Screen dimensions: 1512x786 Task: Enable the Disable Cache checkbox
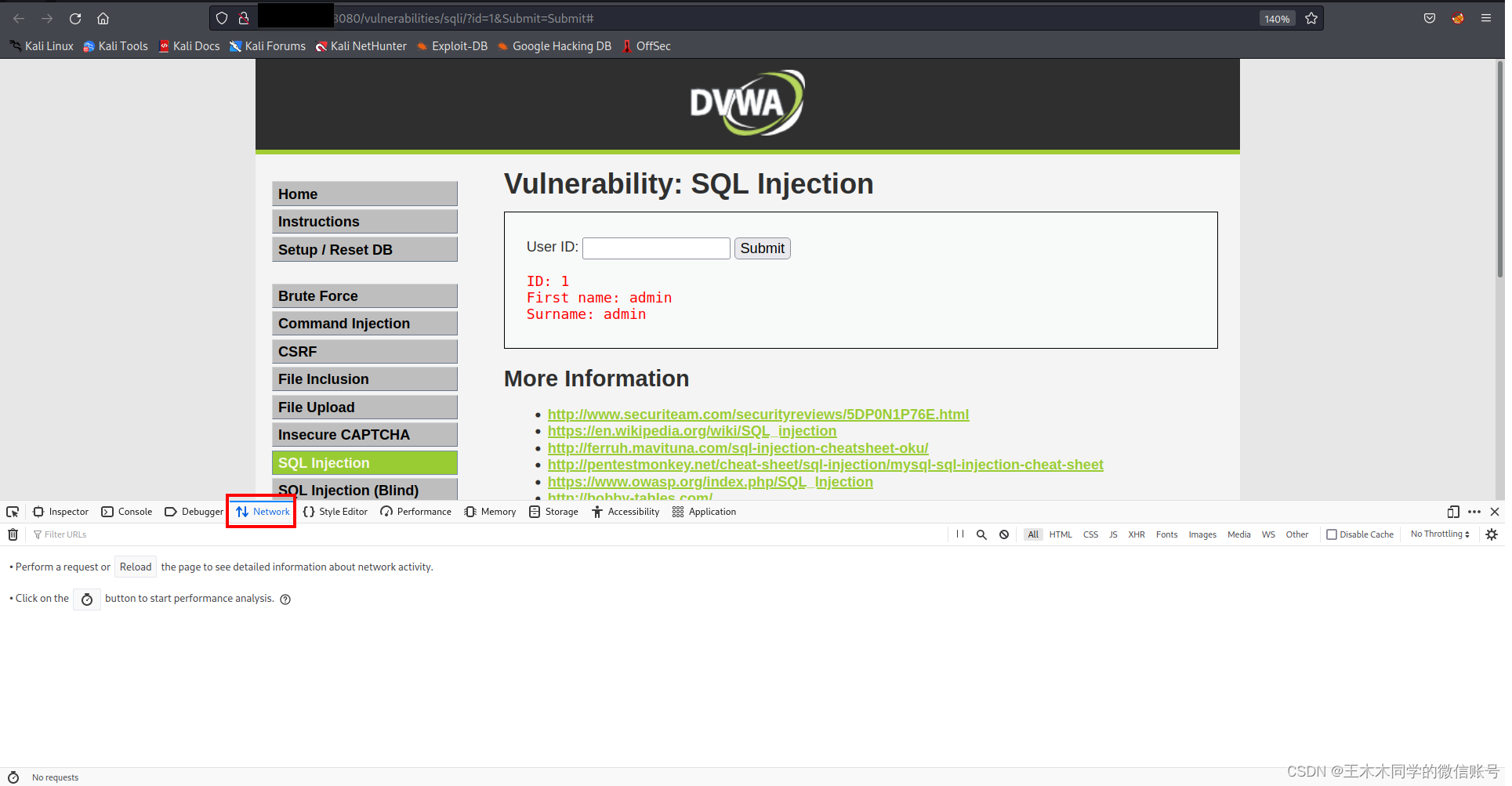(x=1331, y=534)
